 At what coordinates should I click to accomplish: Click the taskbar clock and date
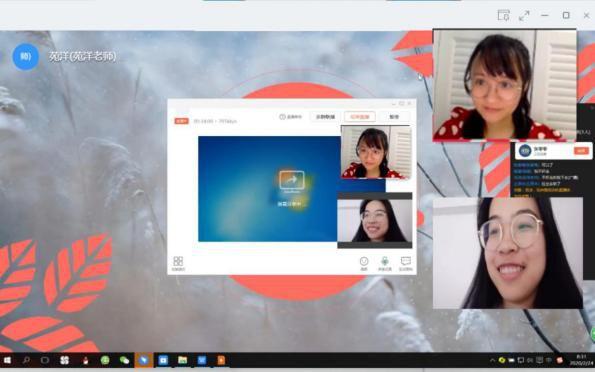click(x=581, y=360)
